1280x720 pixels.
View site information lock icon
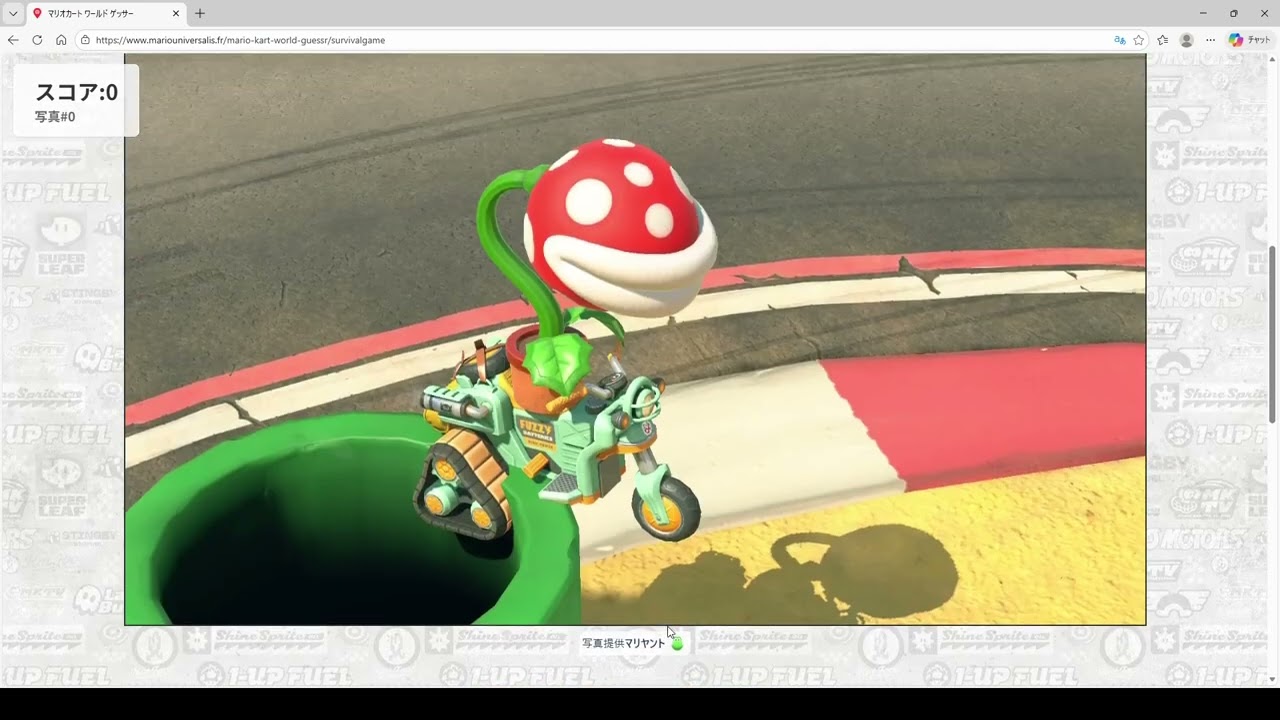(x=85, y=40)
